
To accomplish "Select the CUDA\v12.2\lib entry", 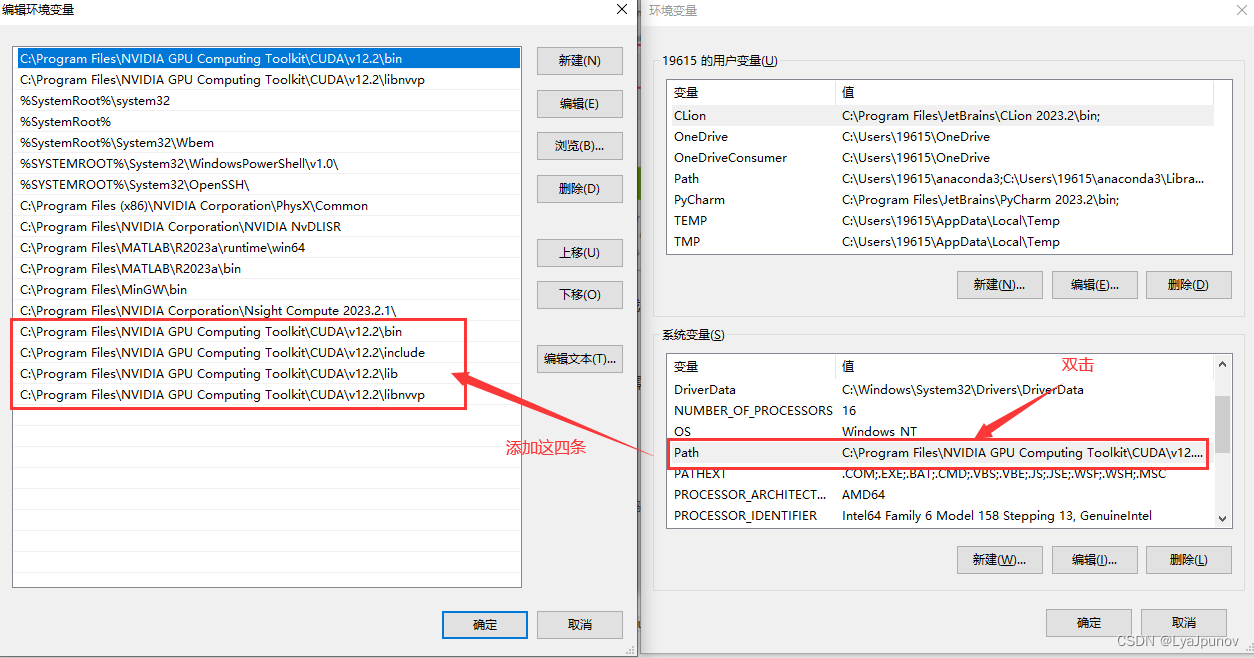I will click(x=268, y=374).
